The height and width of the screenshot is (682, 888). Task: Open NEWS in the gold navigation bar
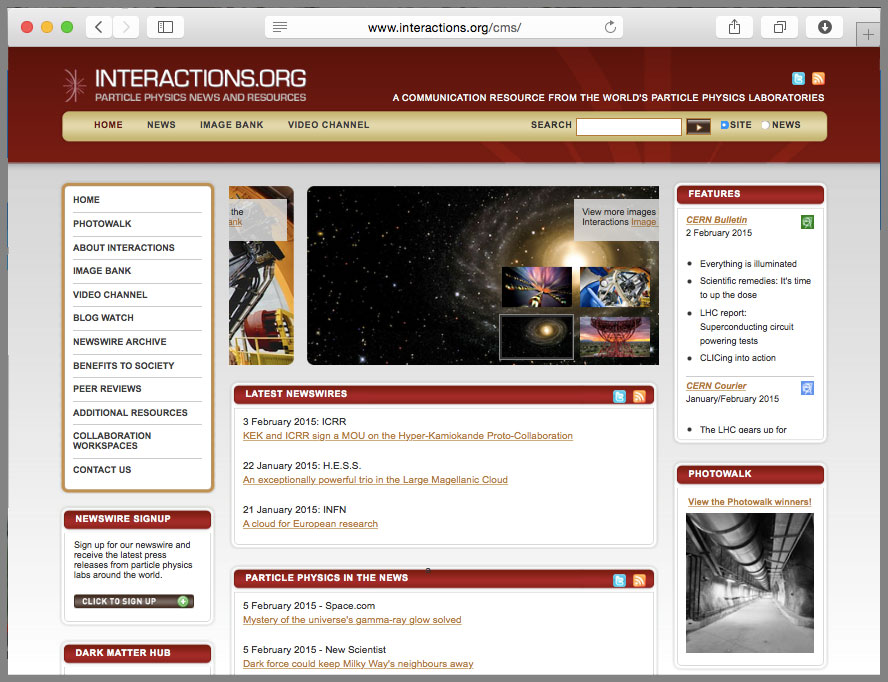coord(161,125)
